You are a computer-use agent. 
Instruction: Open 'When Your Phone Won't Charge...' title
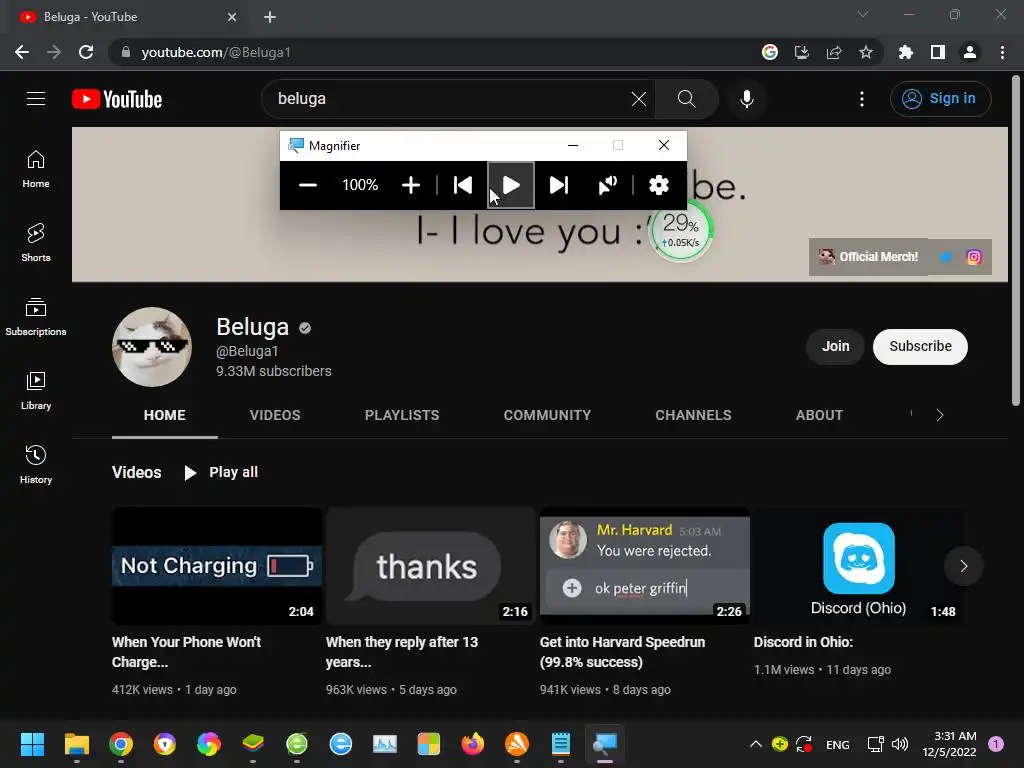point(186,652)
